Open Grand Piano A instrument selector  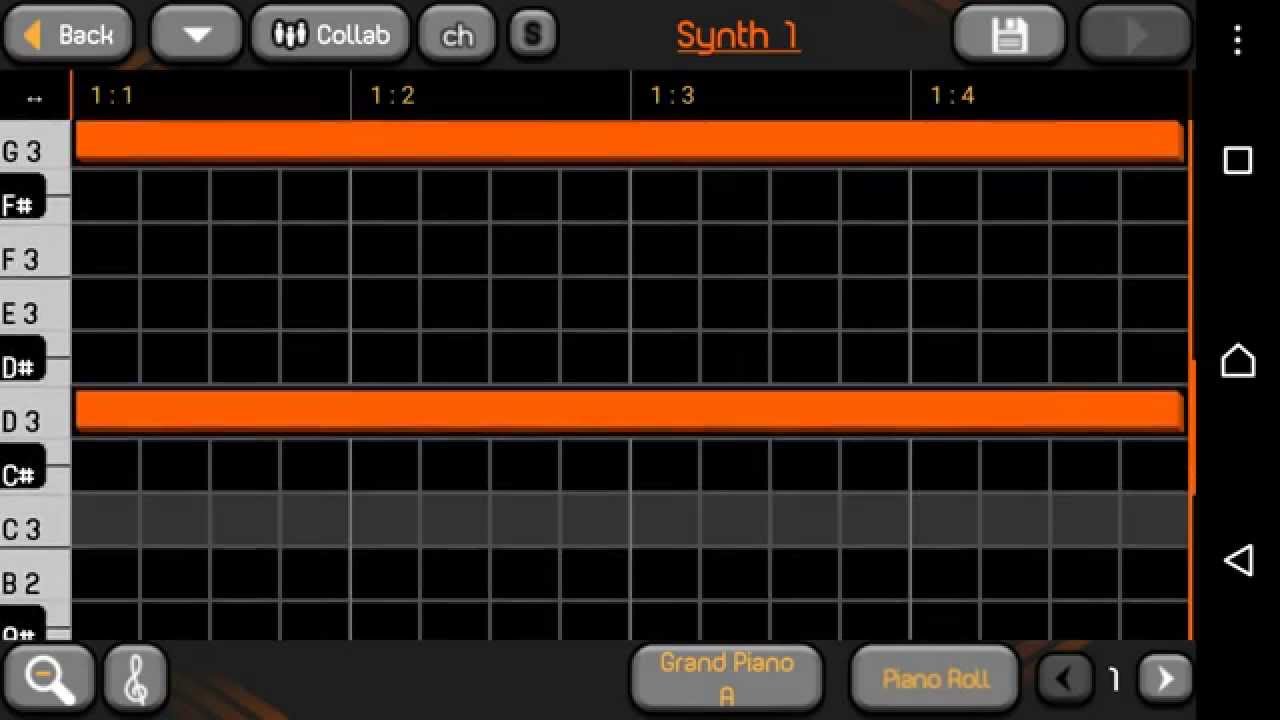coord(727,678)
